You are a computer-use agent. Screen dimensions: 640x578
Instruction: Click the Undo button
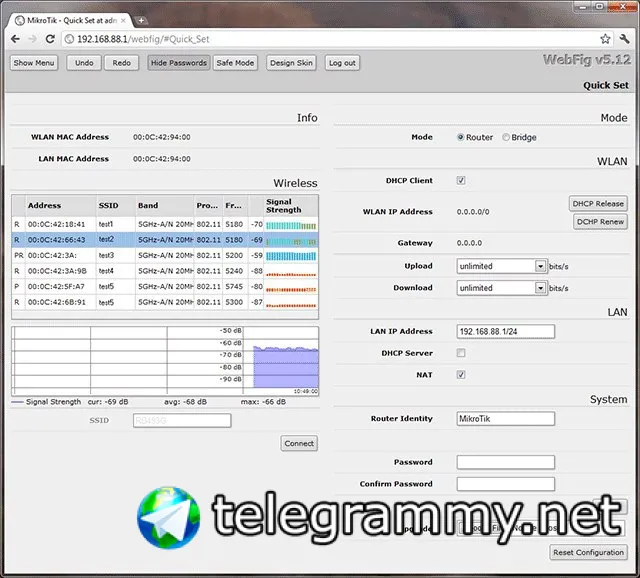click(84, 63)
